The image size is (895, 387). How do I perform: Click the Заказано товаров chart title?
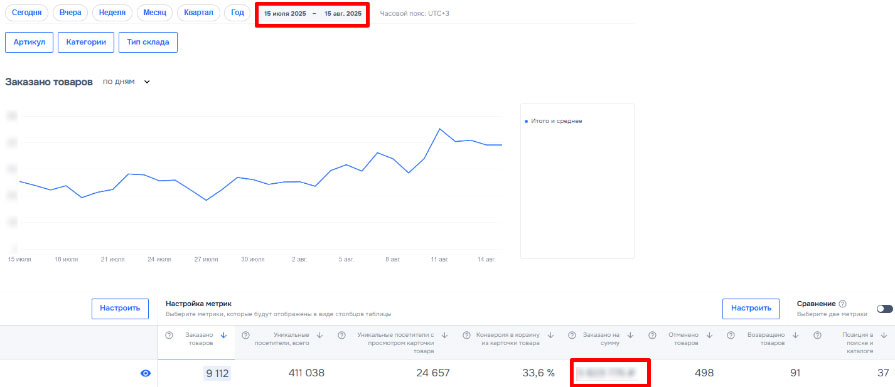tap(49, 82)
